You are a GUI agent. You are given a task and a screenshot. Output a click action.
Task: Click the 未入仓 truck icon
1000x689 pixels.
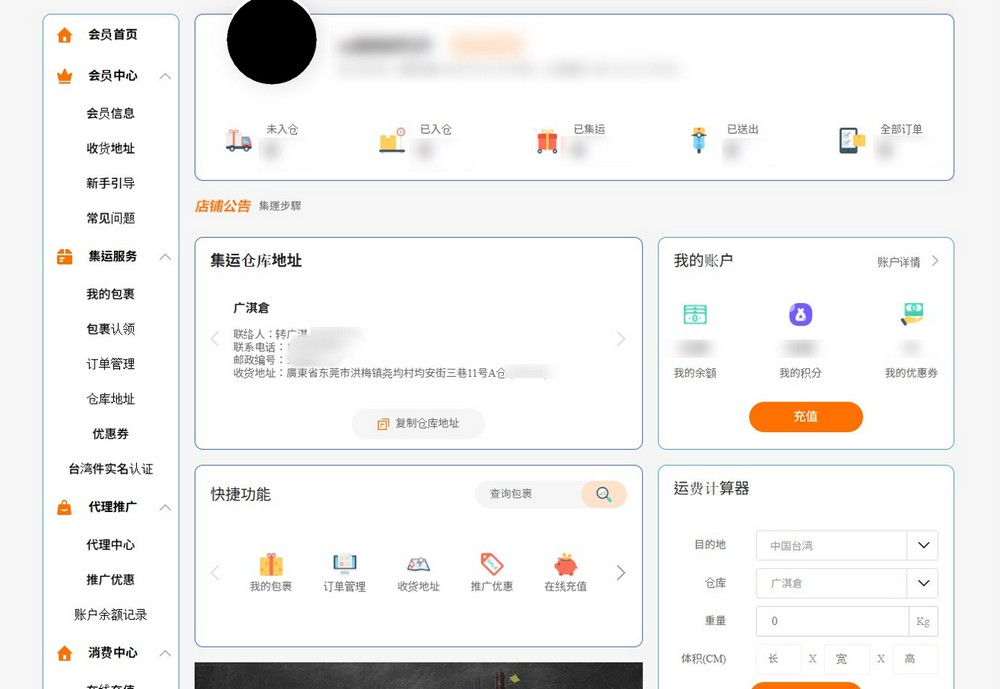click(x=238, y=141)
